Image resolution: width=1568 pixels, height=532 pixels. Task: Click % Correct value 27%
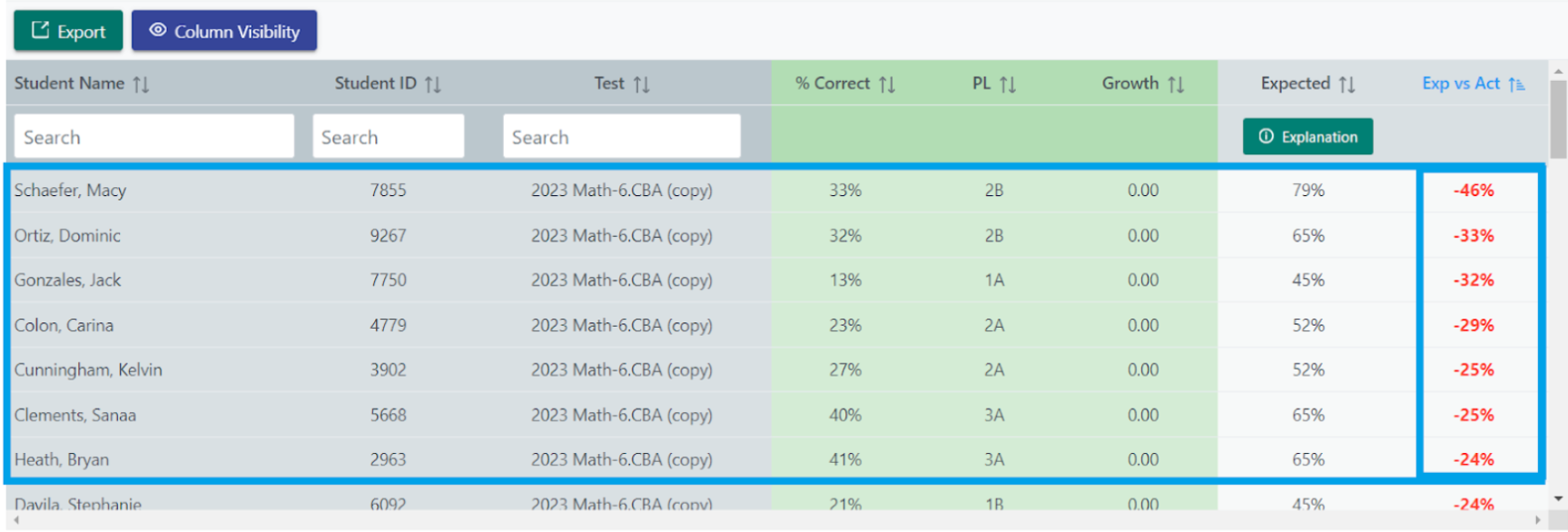pyautogui.click(x=845, y=370)
